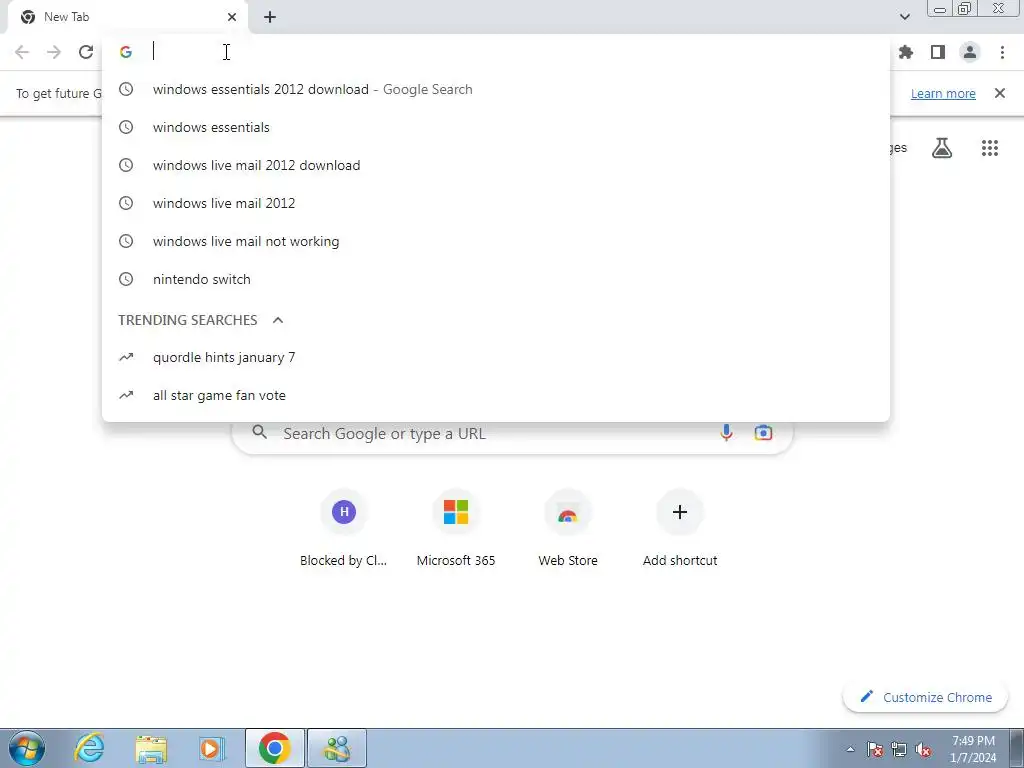Open the clock showing 7:49 PM

click(x=973, y=749)
